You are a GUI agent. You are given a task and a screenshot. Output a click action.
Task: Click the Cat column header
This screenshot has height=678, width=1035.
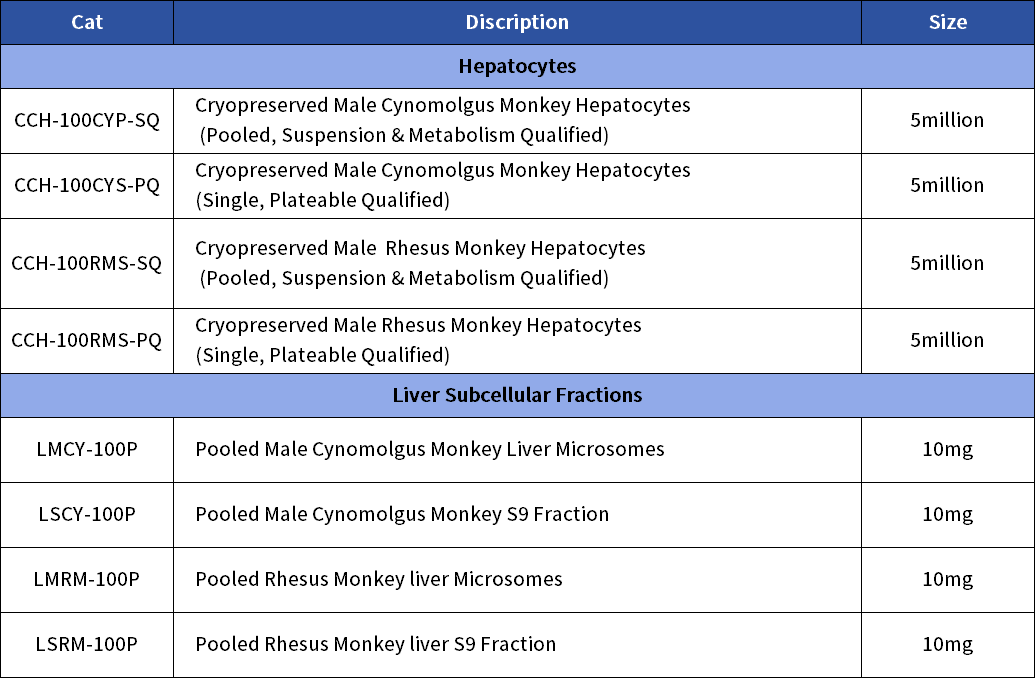[87, 22]
